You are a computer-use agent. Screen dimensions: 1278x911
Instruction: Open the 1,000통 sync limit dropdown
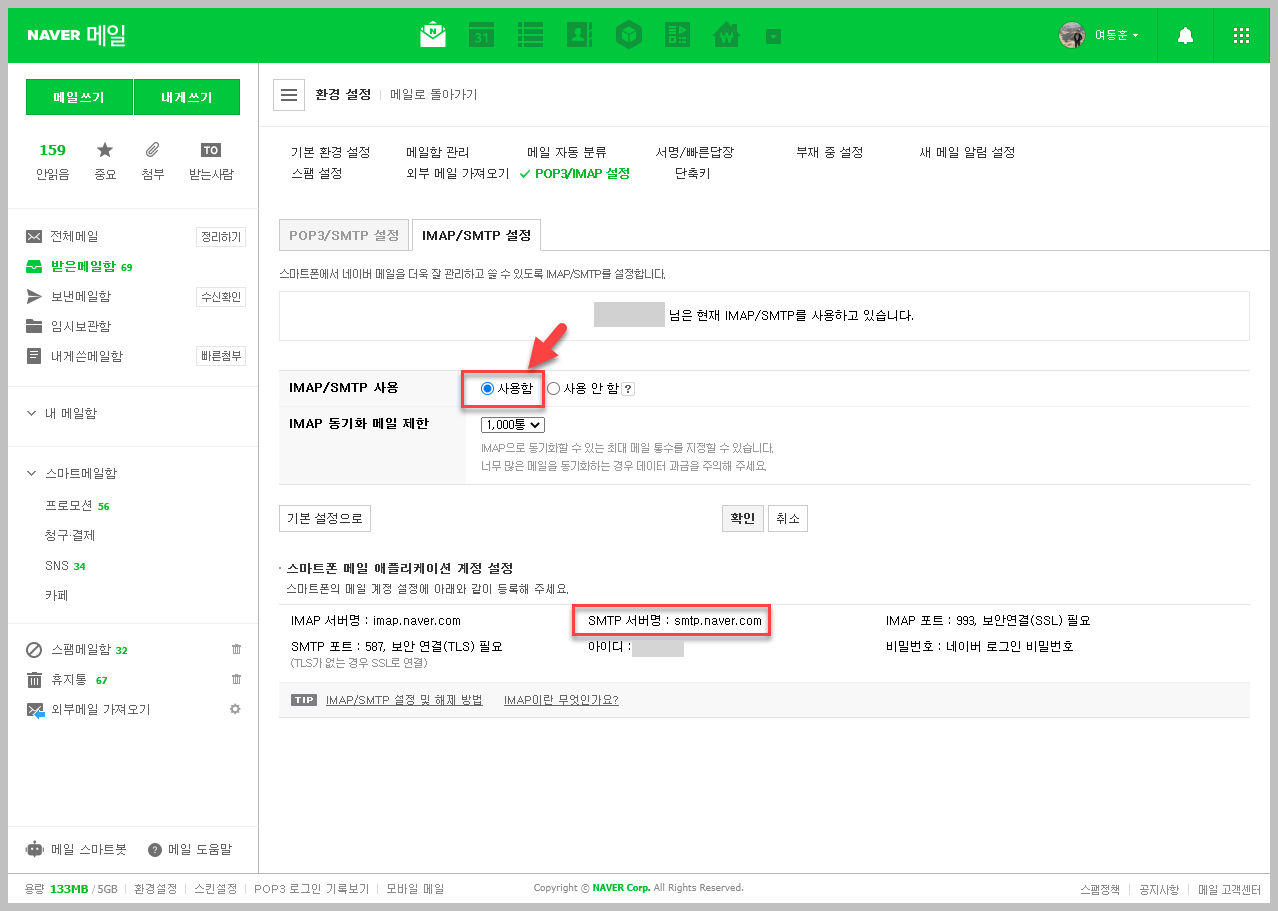pos(513,425)
